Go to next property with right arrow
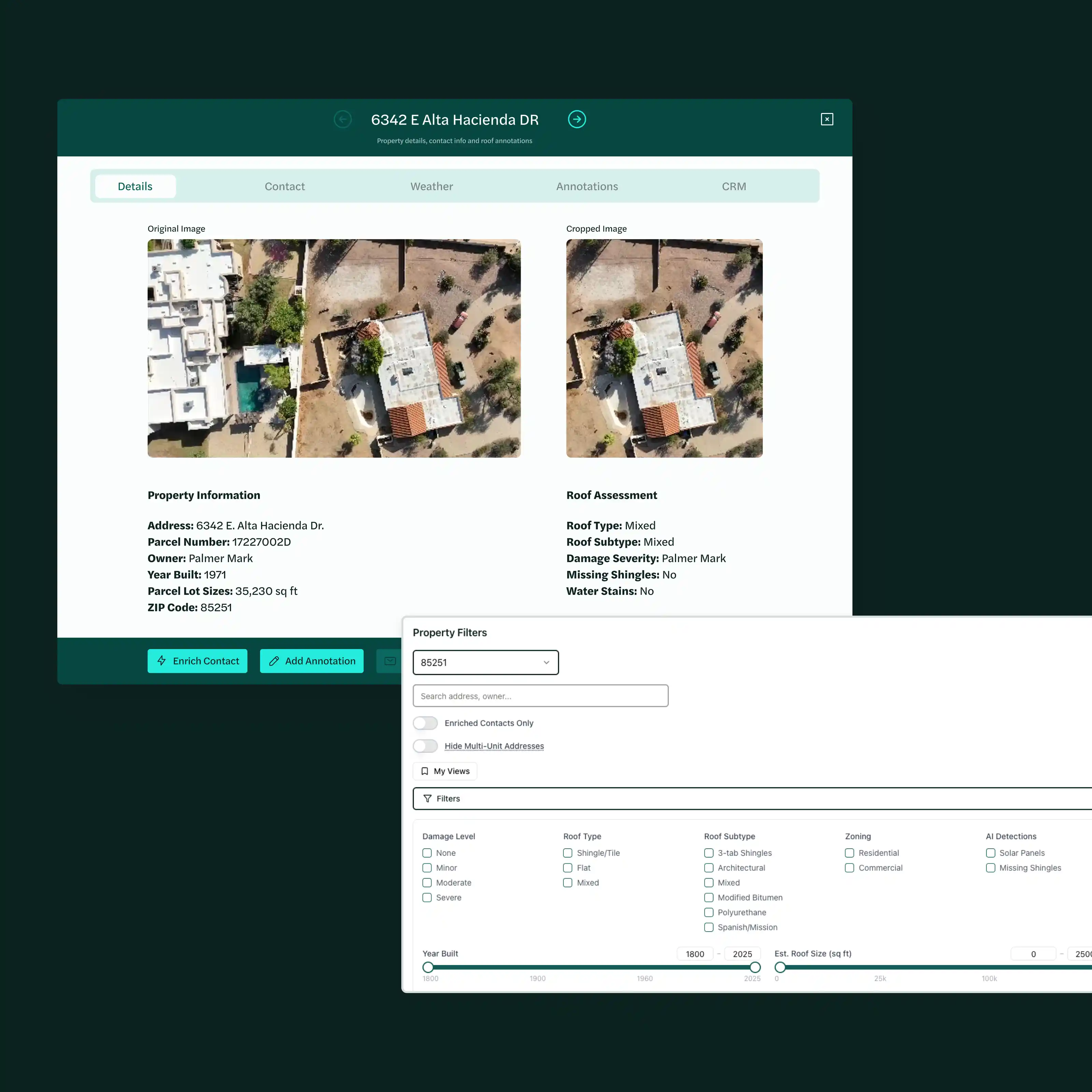Screen dimensions: 1092x1092 576,119
